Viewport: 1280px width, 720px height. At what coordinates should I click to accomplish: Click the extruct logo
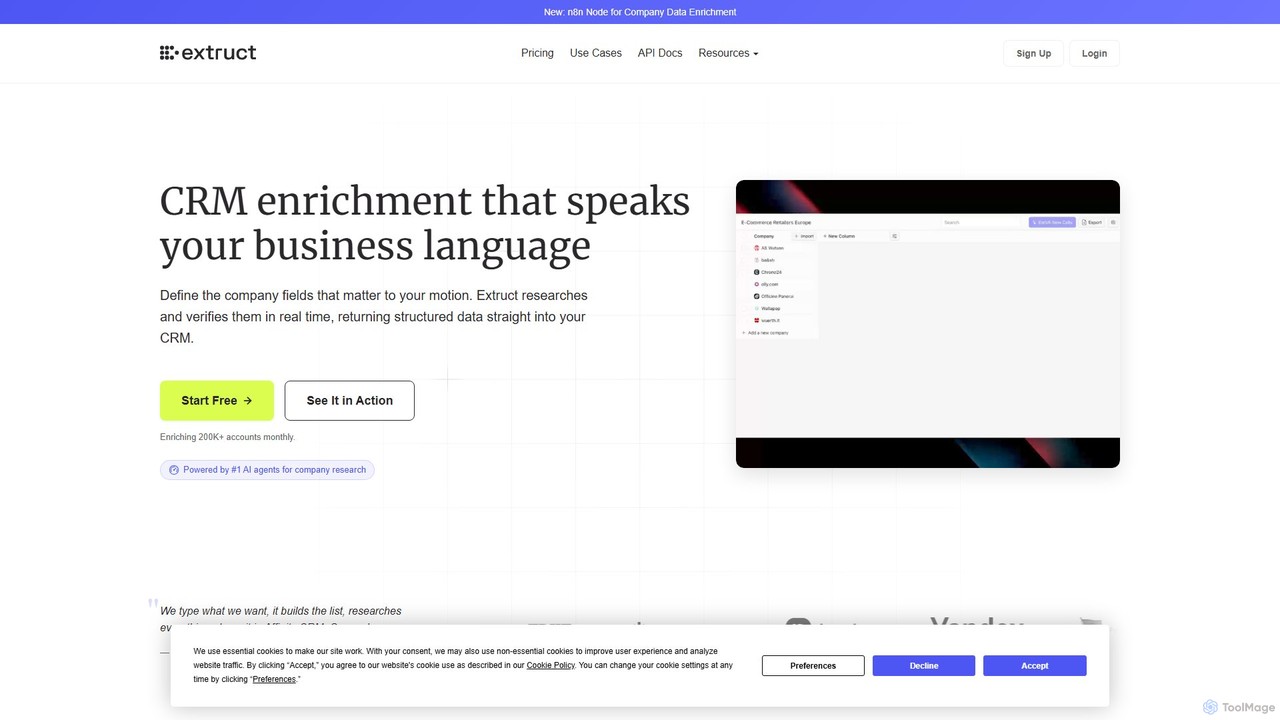point(208,53)
